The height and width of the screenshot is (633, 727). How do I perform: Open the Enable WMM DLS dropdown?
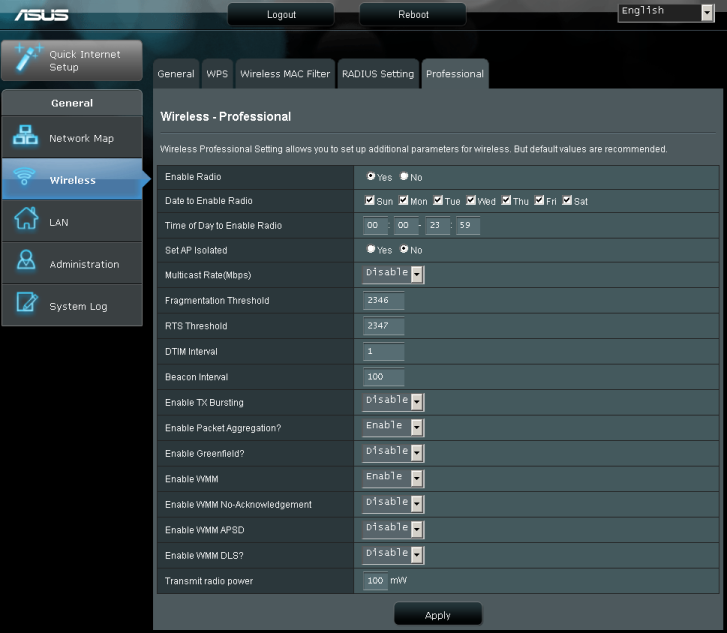point(393,555)
